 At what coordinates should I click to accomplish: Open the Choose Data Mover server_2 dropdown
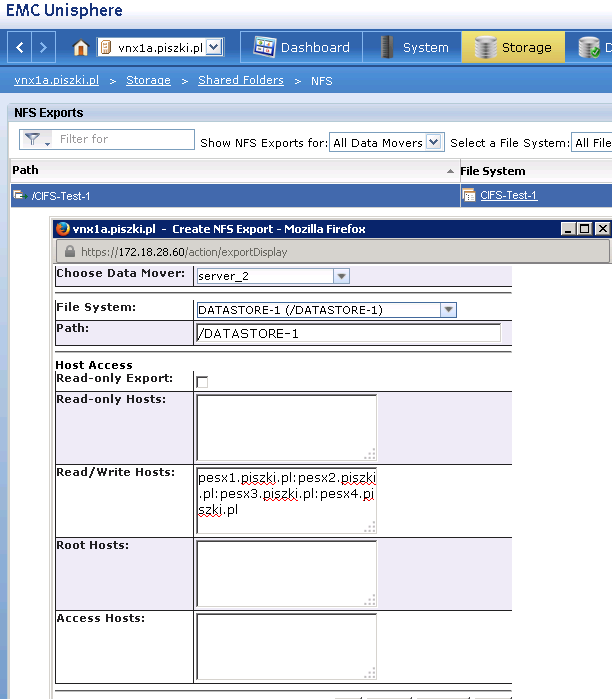[273, 276]
